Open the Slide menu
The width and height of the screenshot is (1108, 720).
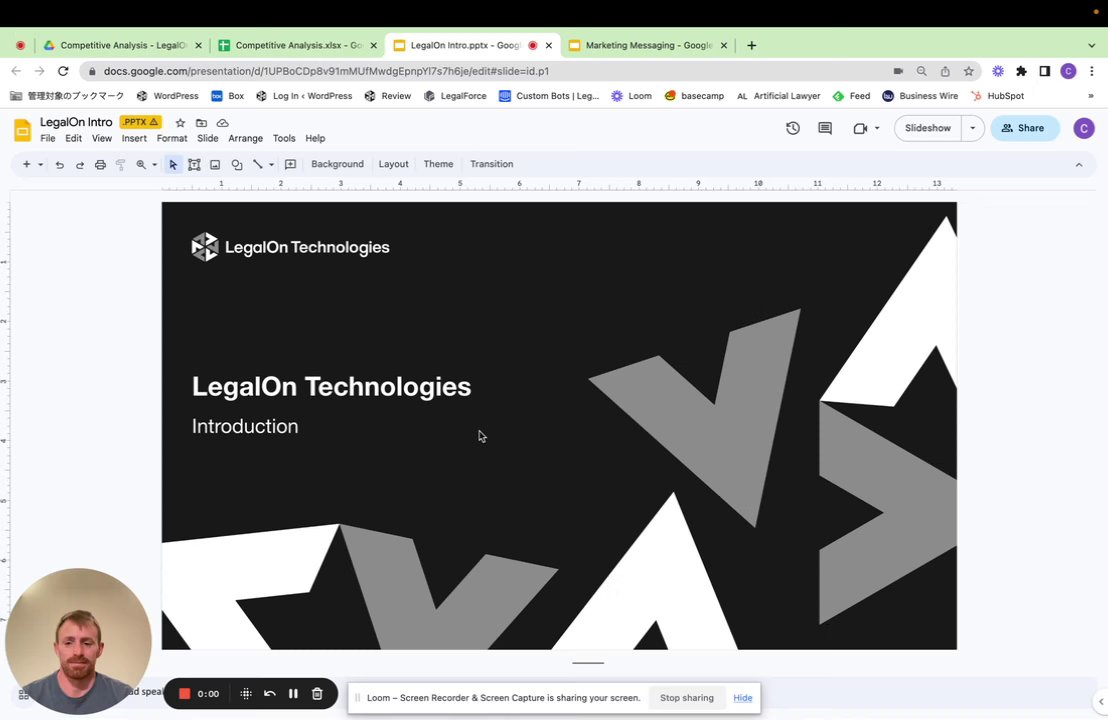tap(208, 138)
